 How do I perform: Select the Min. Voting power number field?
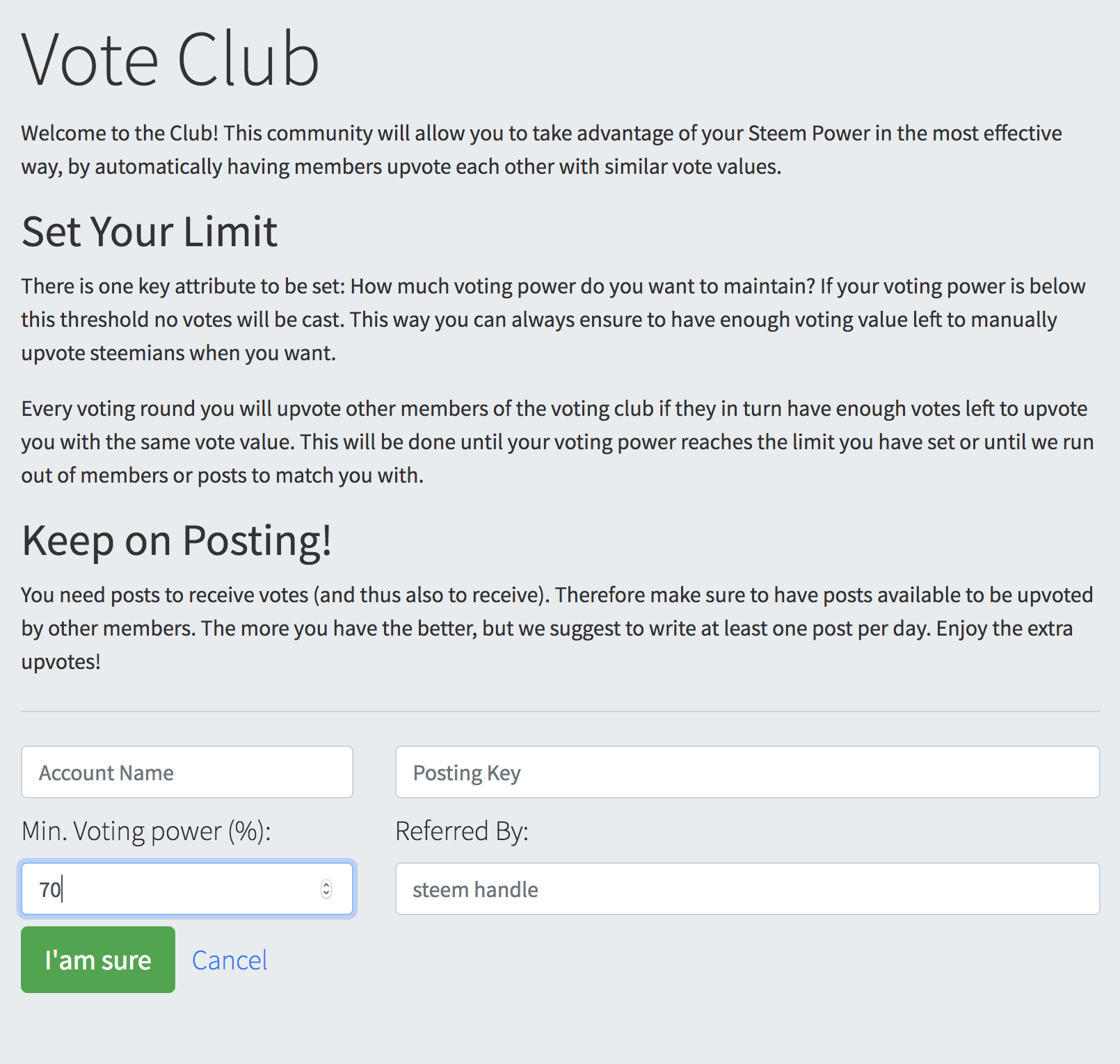pyautogui.click(x=174, y=889)
